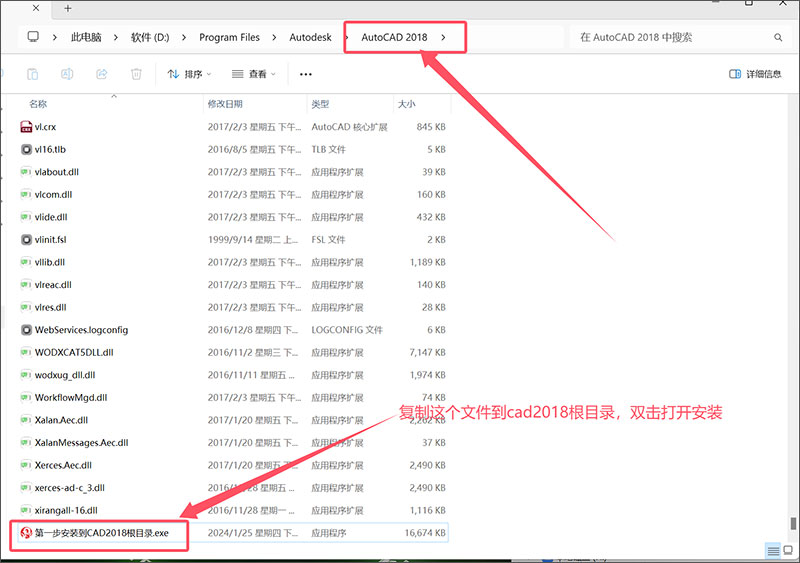800x563 pixels.
Task: Expand chevron after 此电脑 breadcrumb
Action: pos(116,37)
